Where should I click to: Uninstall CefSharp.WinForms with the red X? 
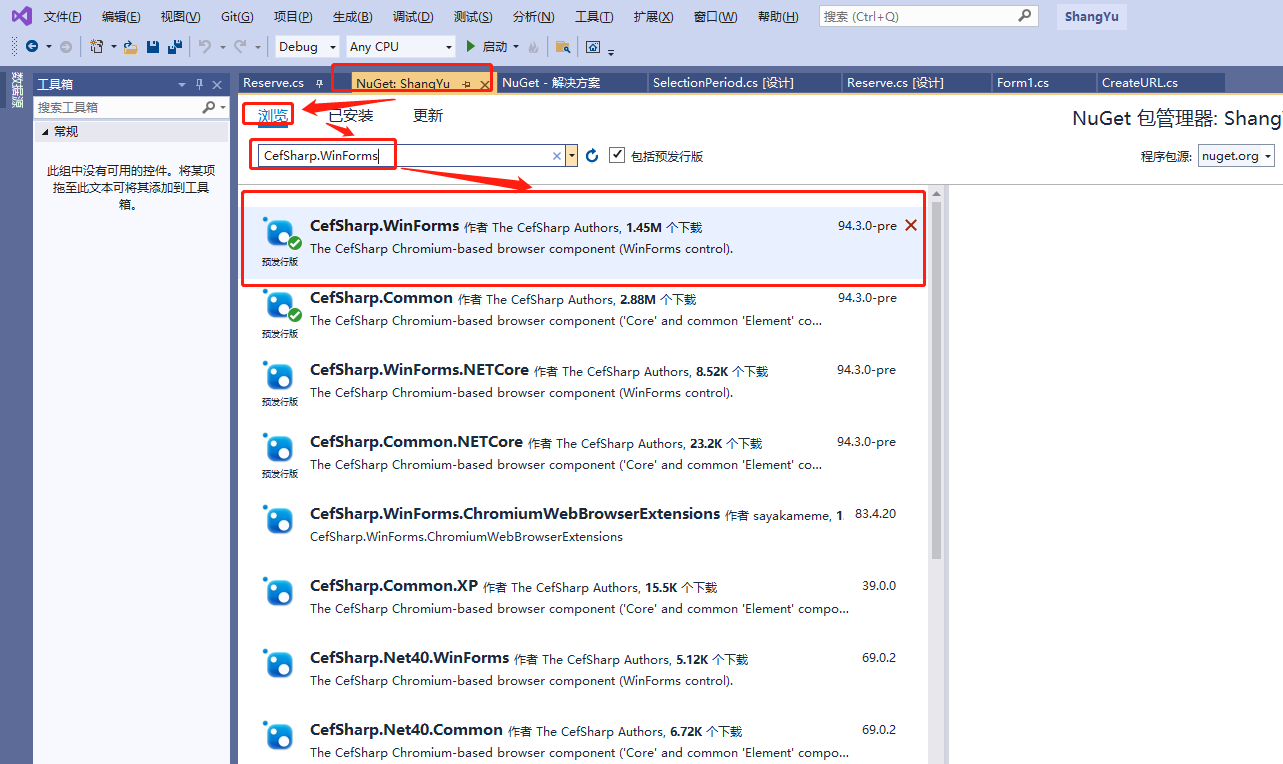[910, 225]
